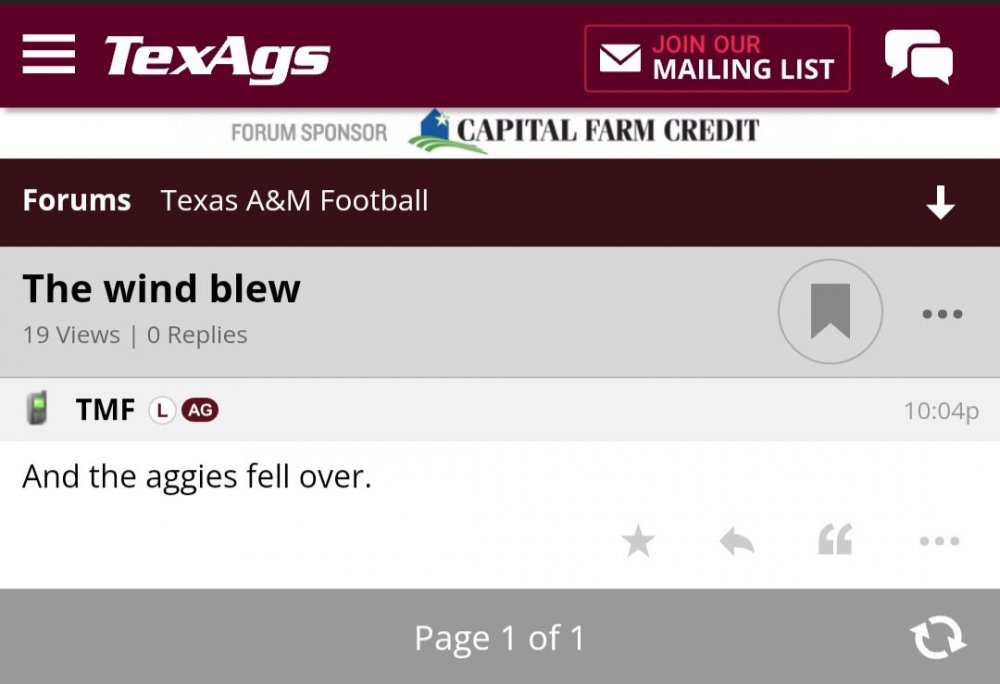
Task: Open the hamburger navigation menu
Action: coord(48,54)
